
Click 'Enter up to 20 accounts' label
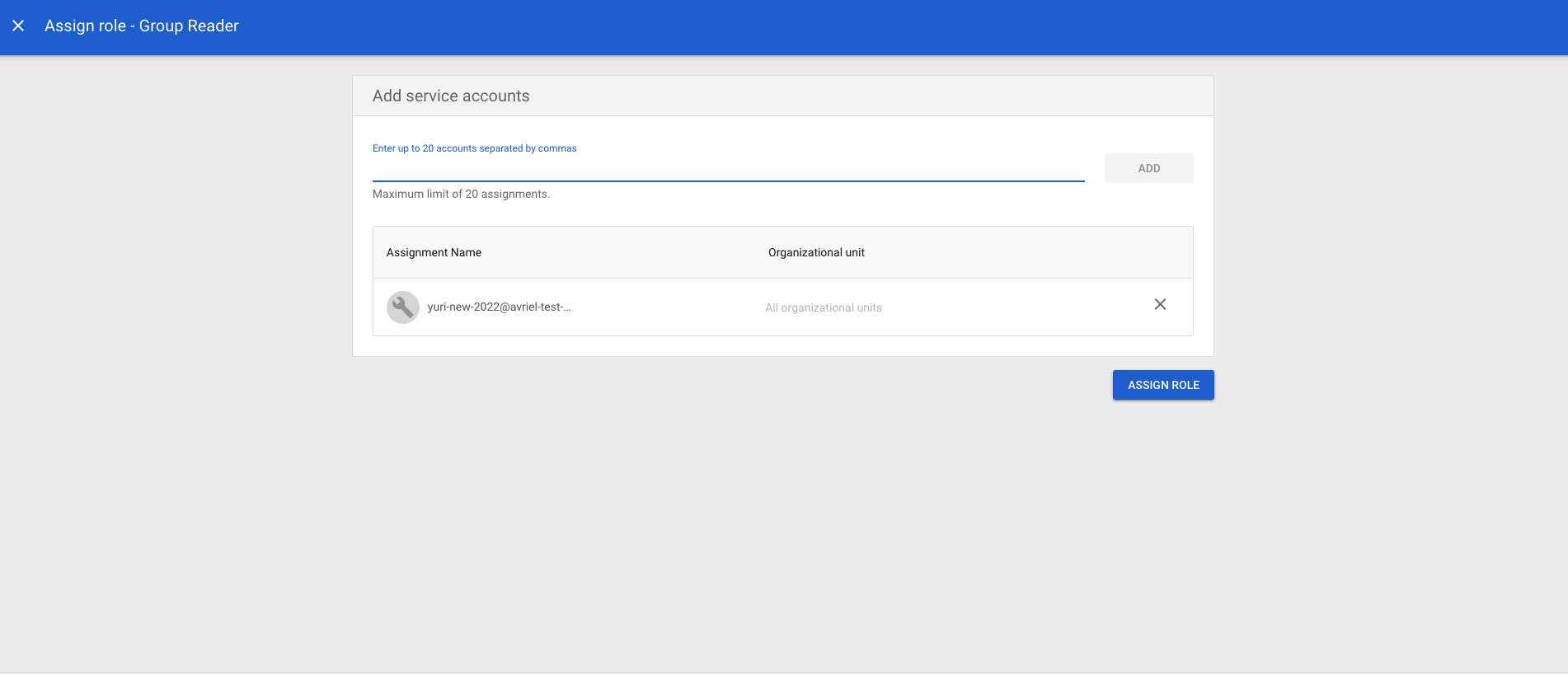(x=474, y=148)
